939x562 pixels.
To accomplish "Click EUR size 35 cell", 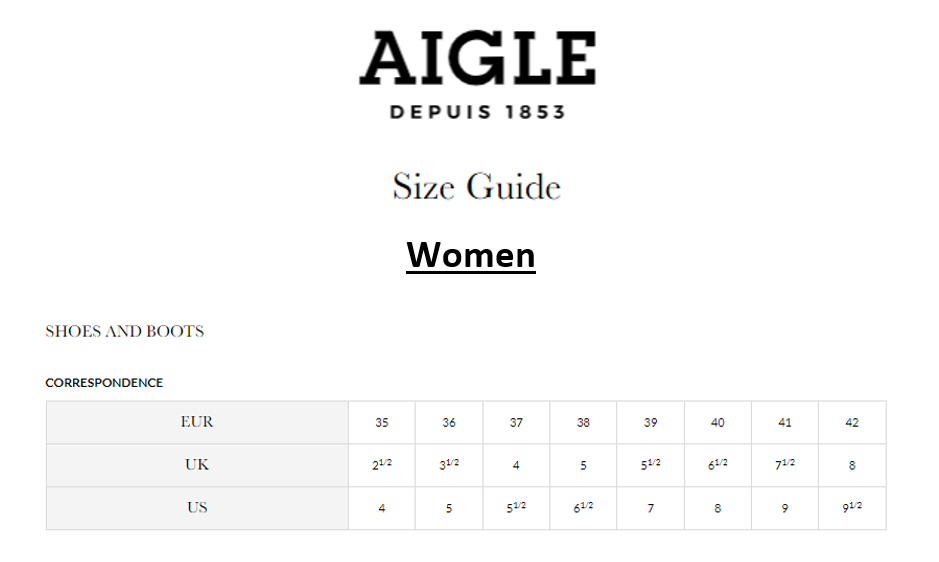I will (382, 423).
